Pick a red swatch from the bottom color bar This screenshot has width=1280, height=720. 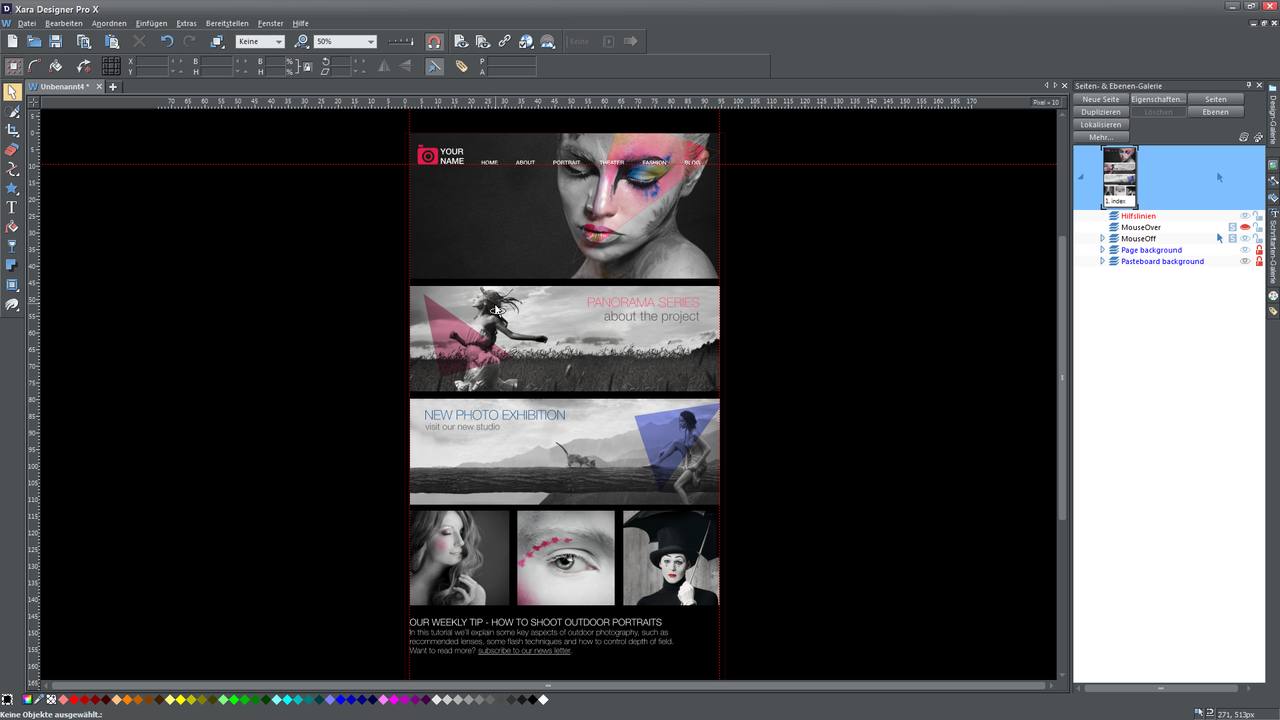(x=75, y=699)
